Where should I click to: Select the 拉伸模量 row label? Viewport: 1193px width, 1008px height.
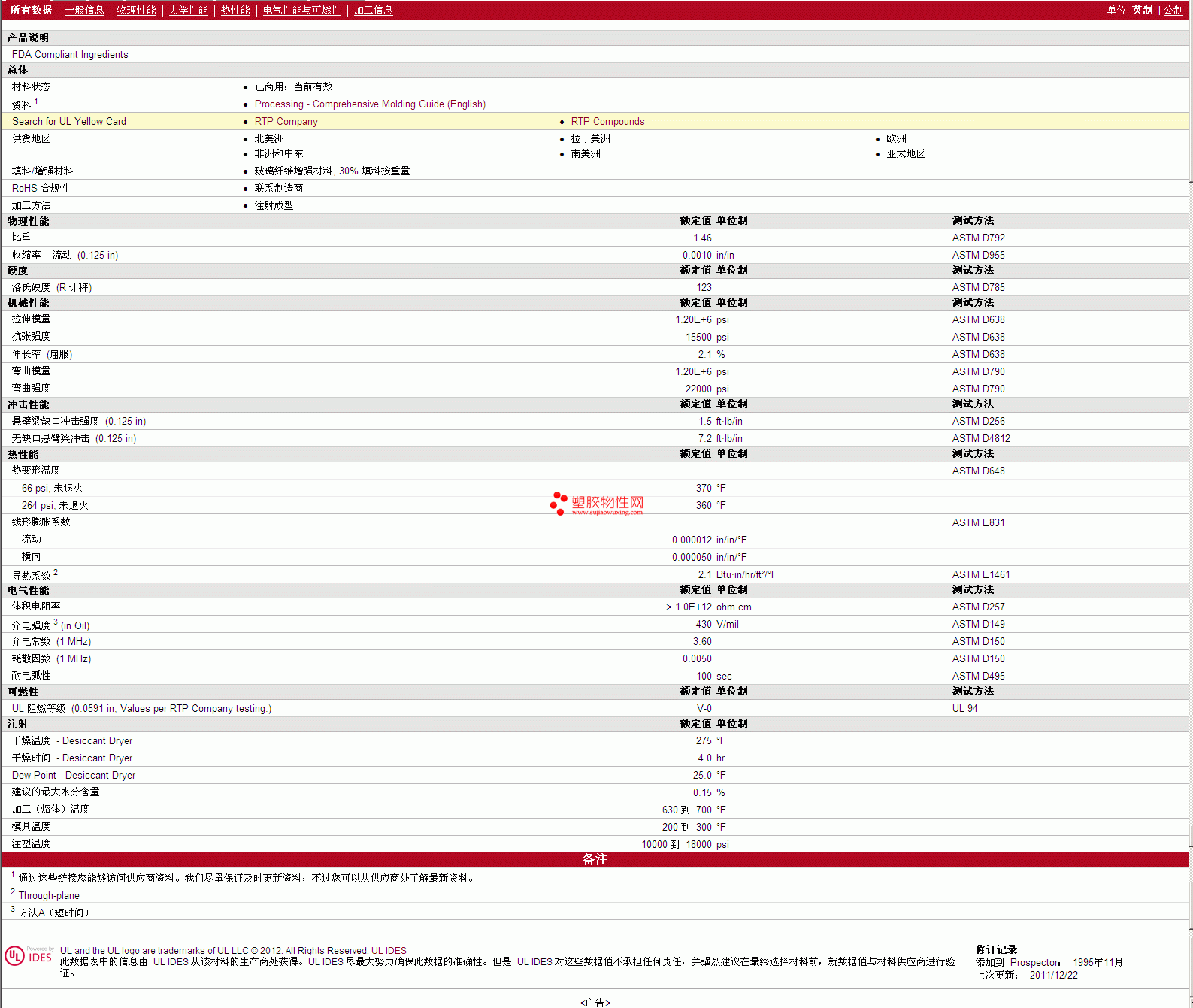32,319
